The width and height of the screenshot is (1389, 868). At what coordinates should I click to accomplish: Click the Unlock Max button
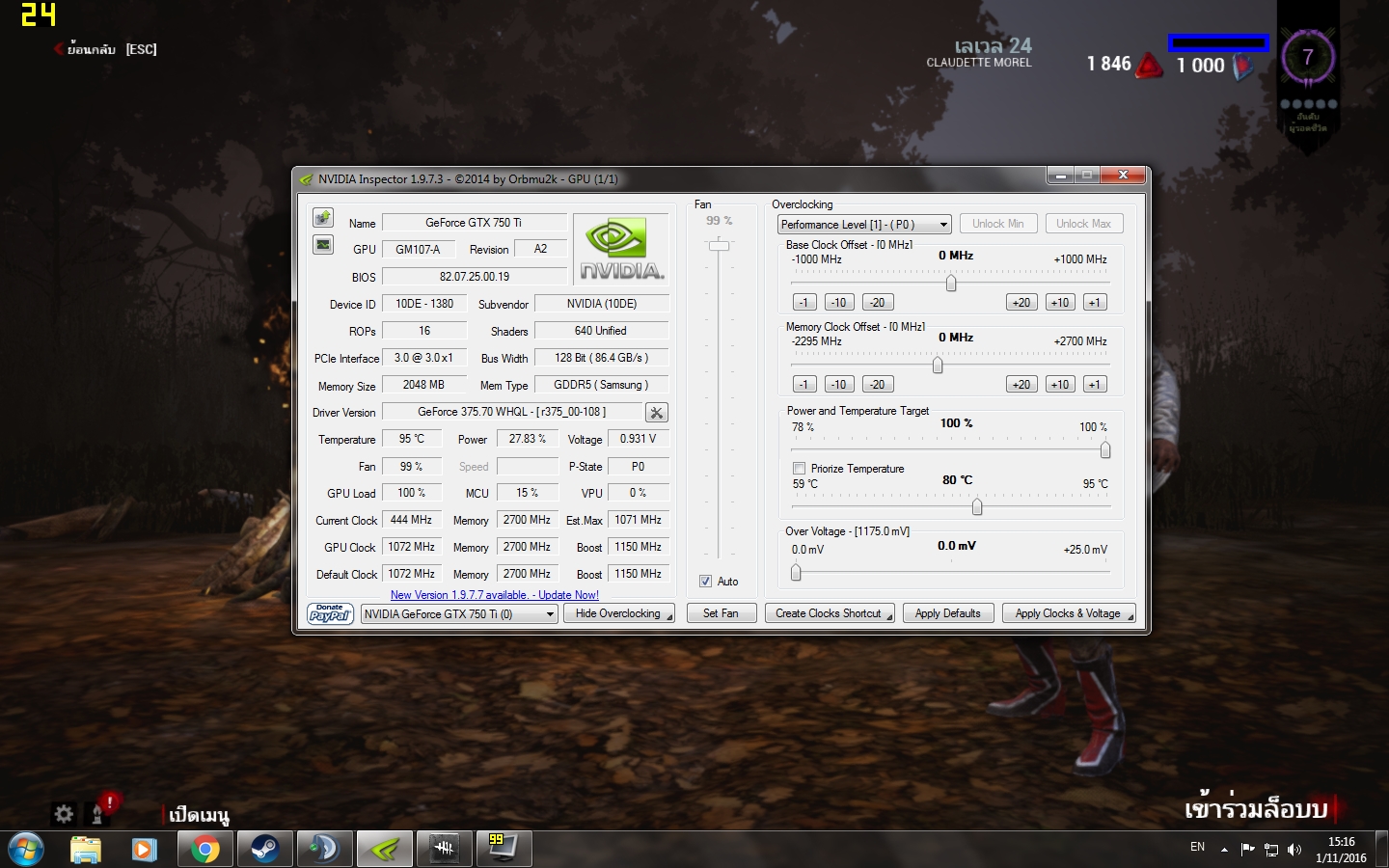click(x=1083, y=224)
